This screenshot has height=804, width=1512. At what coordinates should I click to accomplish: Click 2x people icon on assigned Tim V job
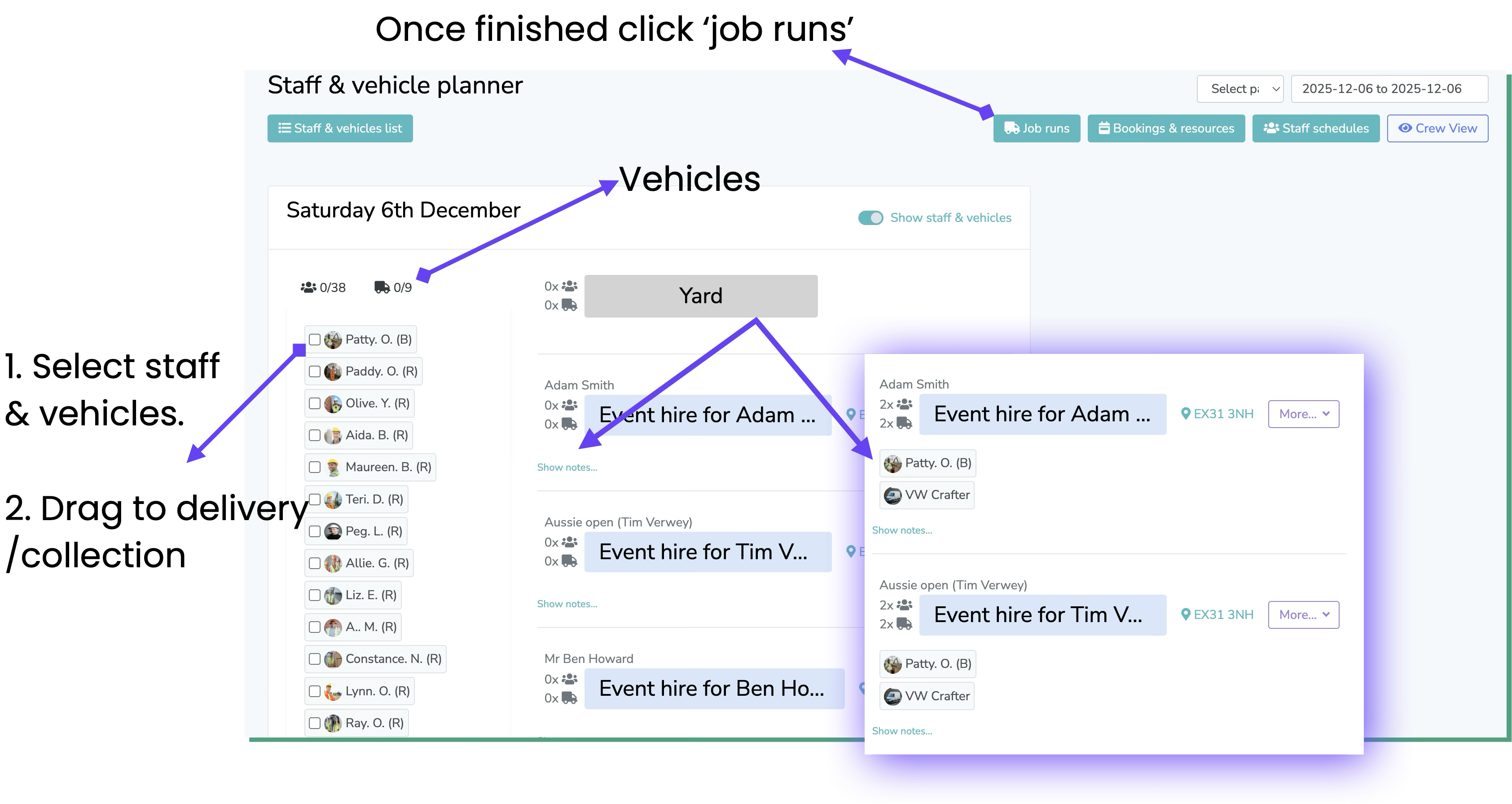point(905,605)
